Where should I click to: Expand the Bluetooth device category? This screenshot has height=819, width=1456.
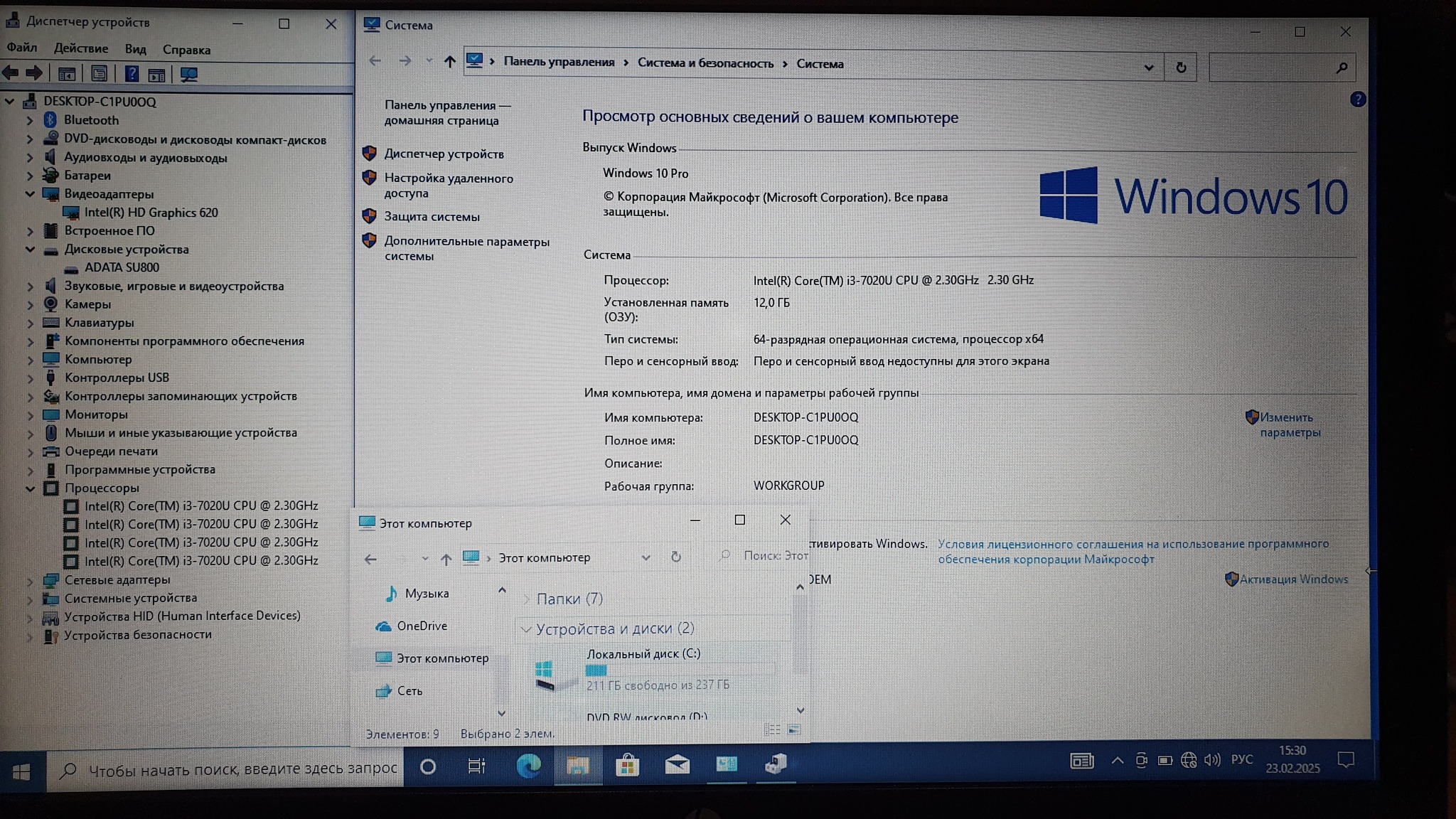(x=30, y=120)
